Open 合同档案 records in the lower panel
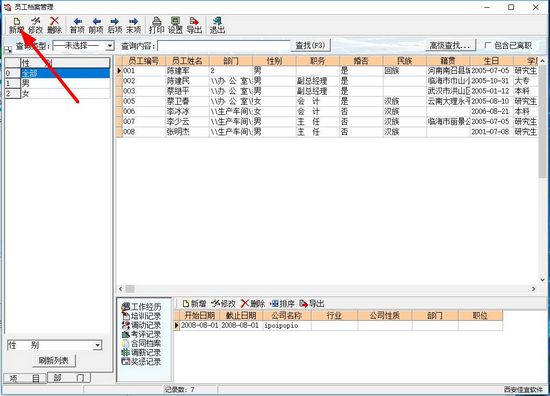 pos(141,343)
